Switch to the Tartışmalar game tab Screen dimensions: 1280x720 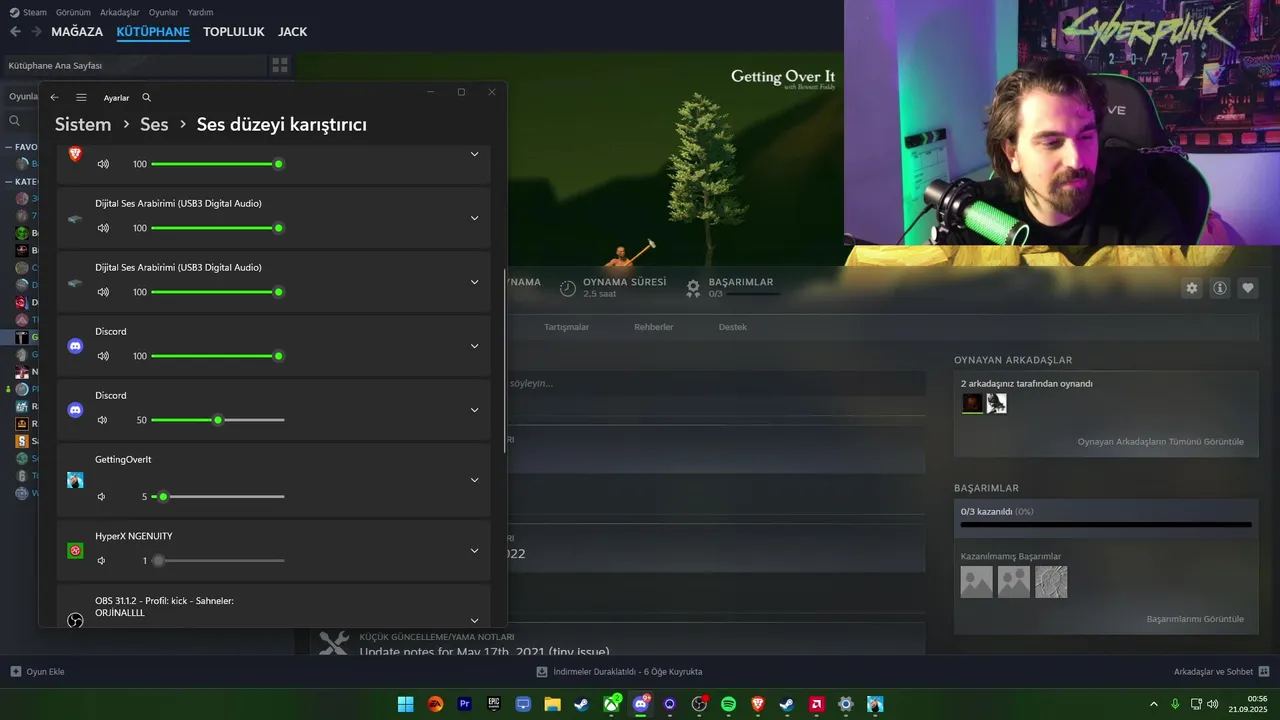[x=566, y=327]
